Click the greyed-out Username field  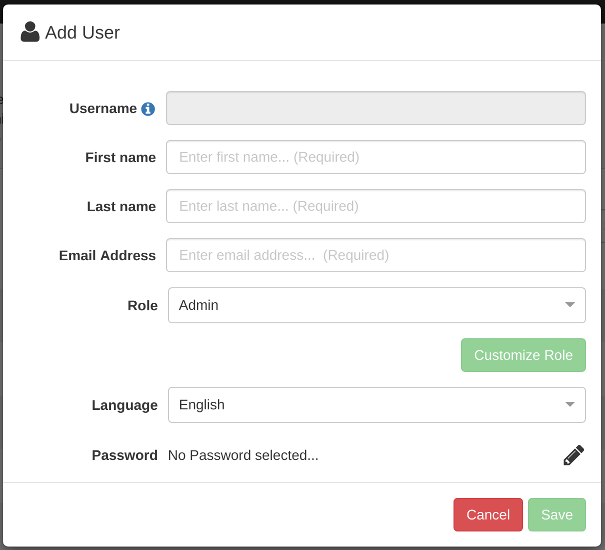pos(375,108)
